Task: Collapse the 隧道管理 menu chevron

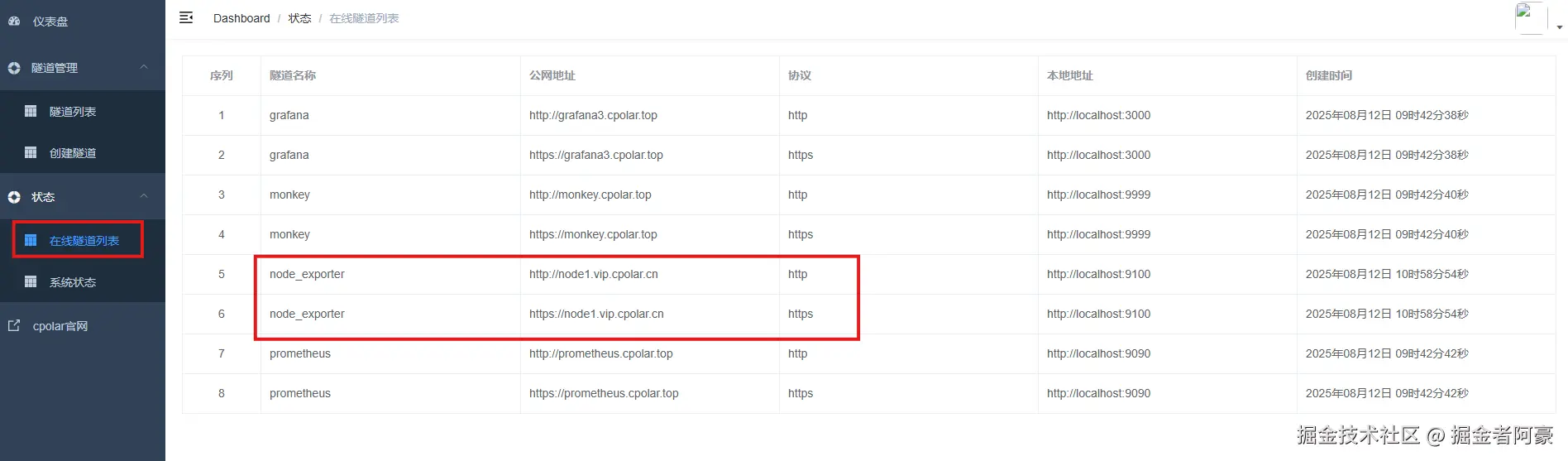Action: pyautogui.click(x=144, y=67)
